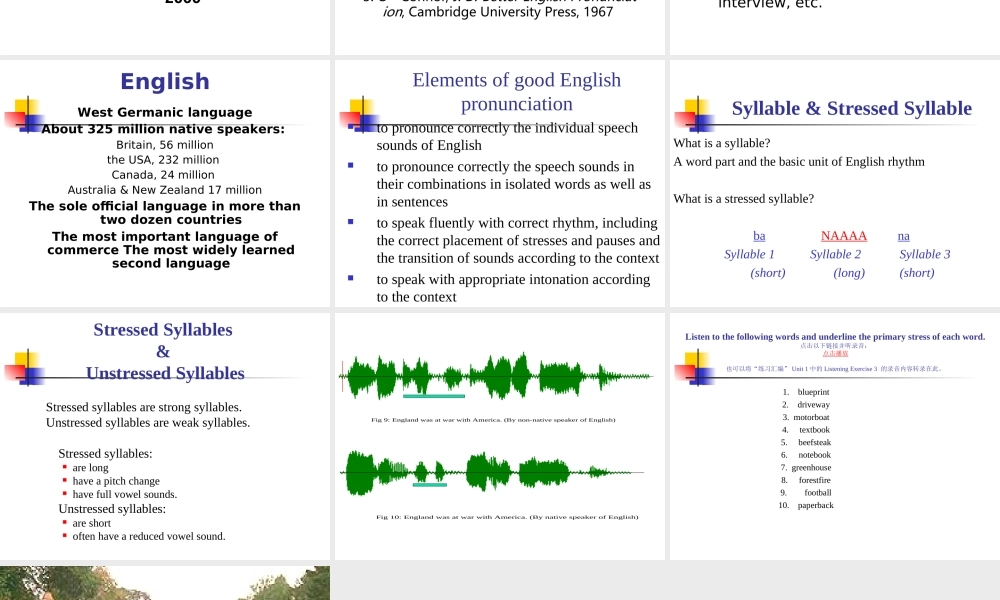1000x600 pixels.
Task: Click the 'have a pitch change' bullet
Action: (x=116, y=481)
